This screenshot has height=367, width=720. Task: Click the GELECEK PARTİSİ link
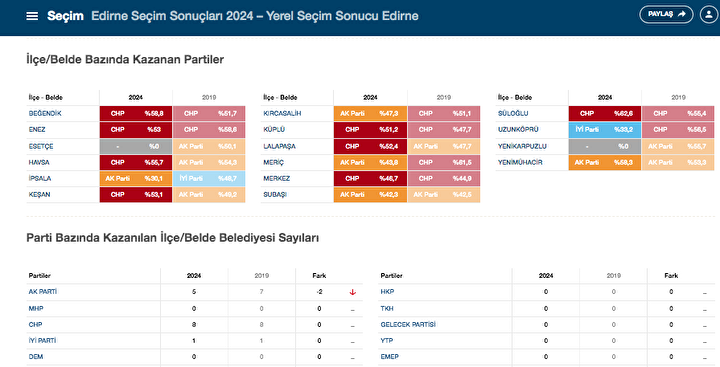[x=408, y=324]
